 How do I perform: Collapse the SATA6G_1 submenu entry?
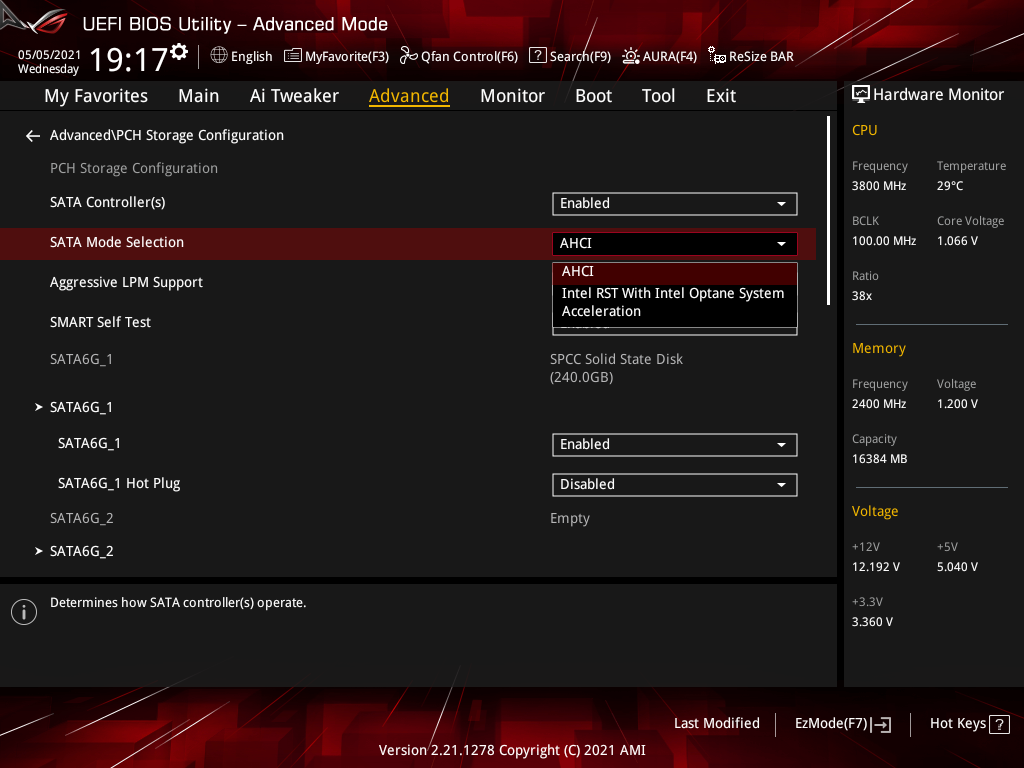click(81, 407)
